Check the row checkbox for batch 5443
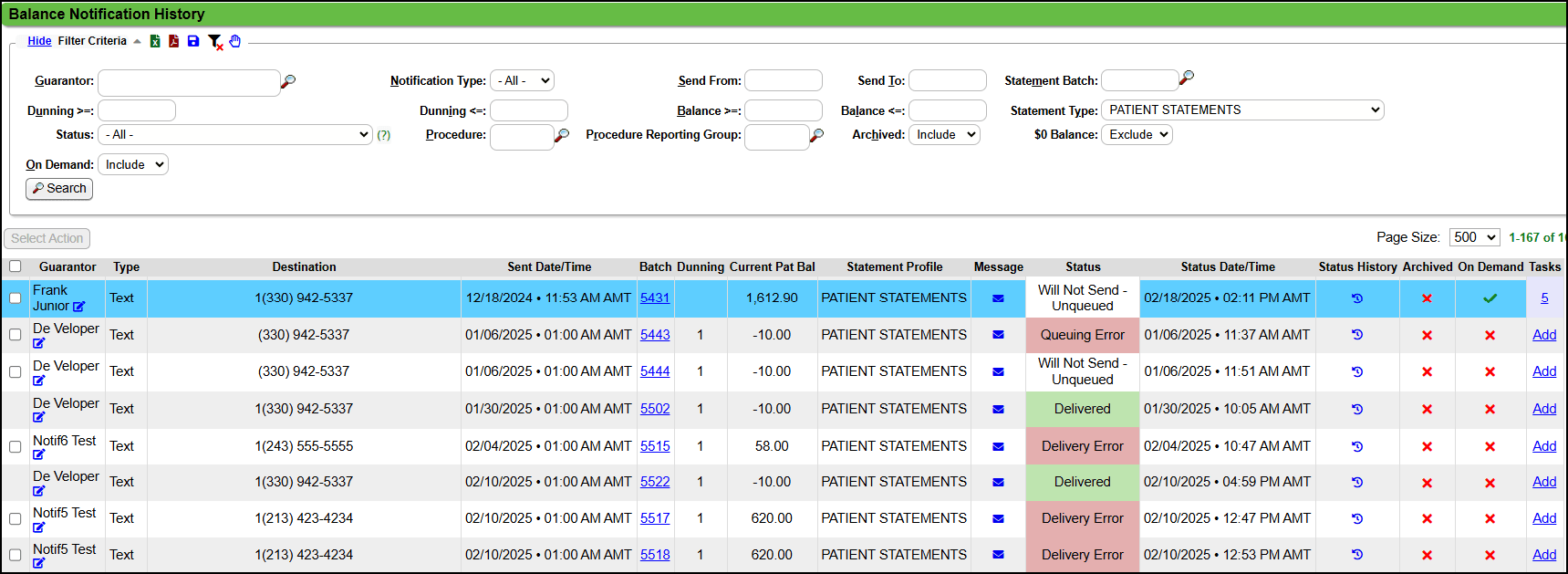Image resolution: width=1568 pixels, height=574 pixels. coord(16,335)
